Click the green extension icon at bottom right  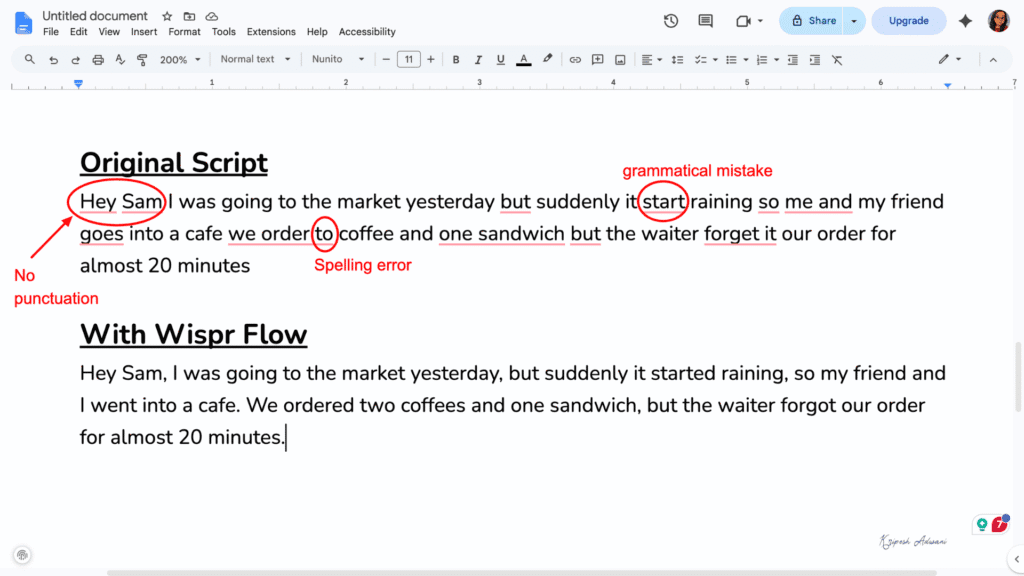[982, 524]
